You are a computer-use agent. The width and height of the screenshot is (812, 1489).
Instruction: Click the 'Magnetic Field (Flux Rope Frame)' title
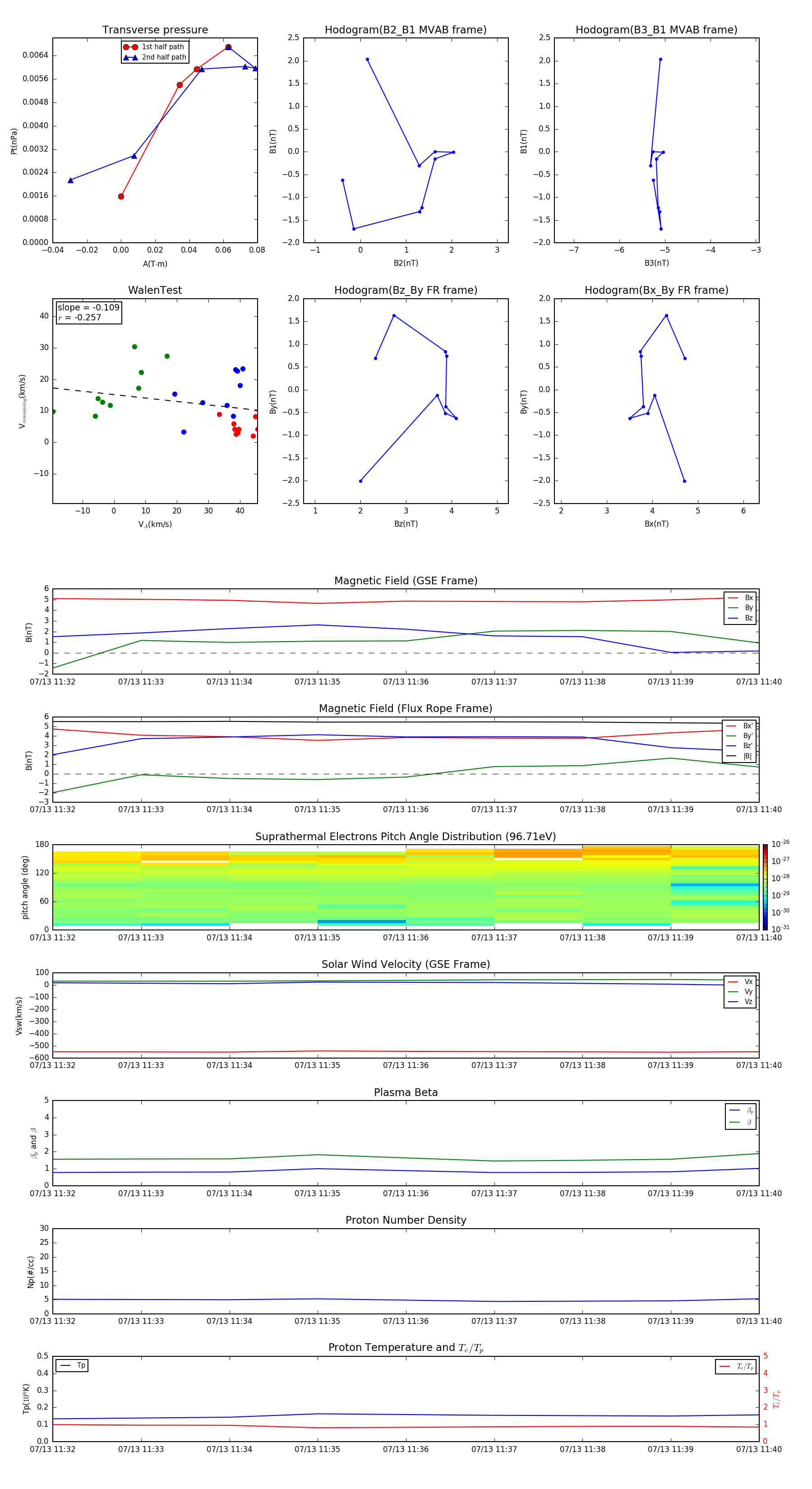coord(406,709)
